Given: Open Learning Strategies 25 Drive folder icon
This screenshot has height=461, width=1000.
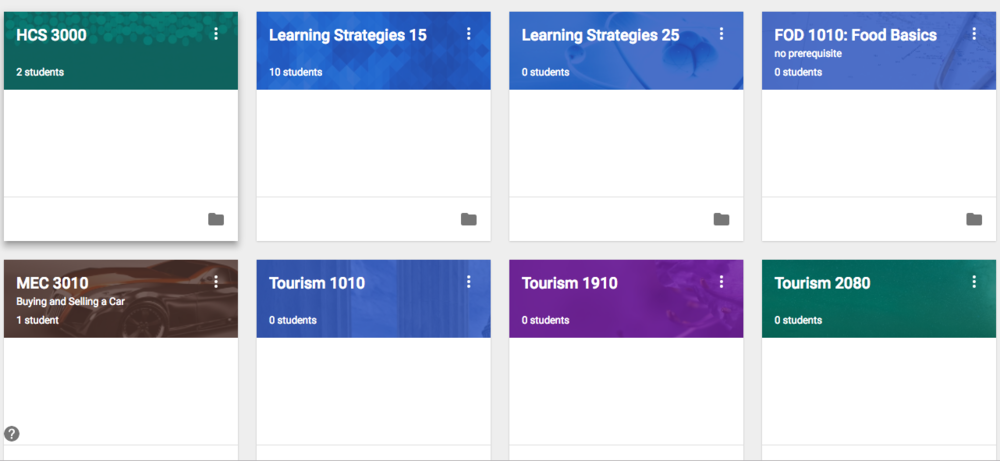Looking at the screenshot, I should pyautogui.click(x=721, y=219).
